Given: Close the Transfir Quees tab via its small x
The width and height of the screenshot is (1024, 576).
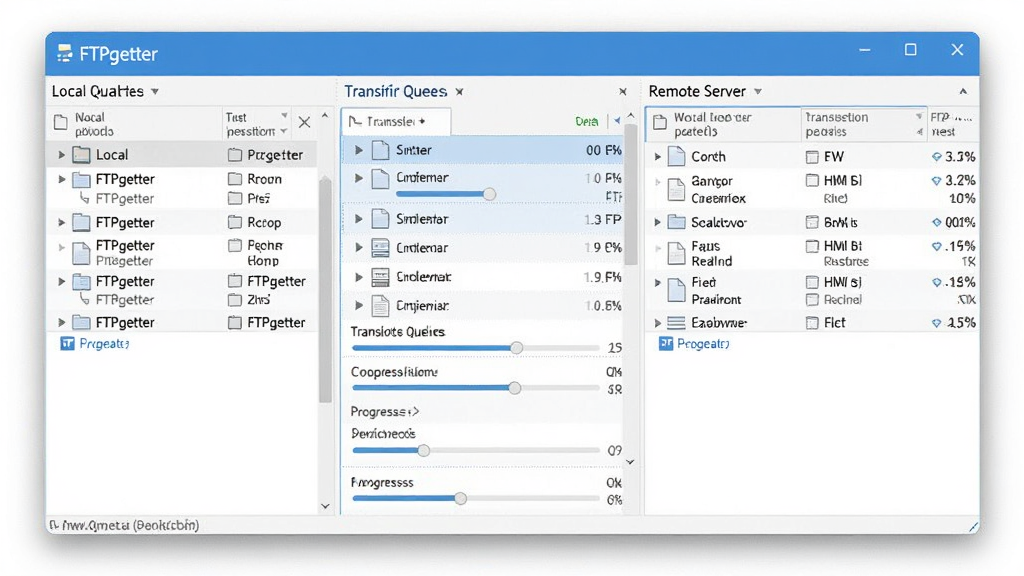Looking at the screenshot, I should (x=460, y=92).
